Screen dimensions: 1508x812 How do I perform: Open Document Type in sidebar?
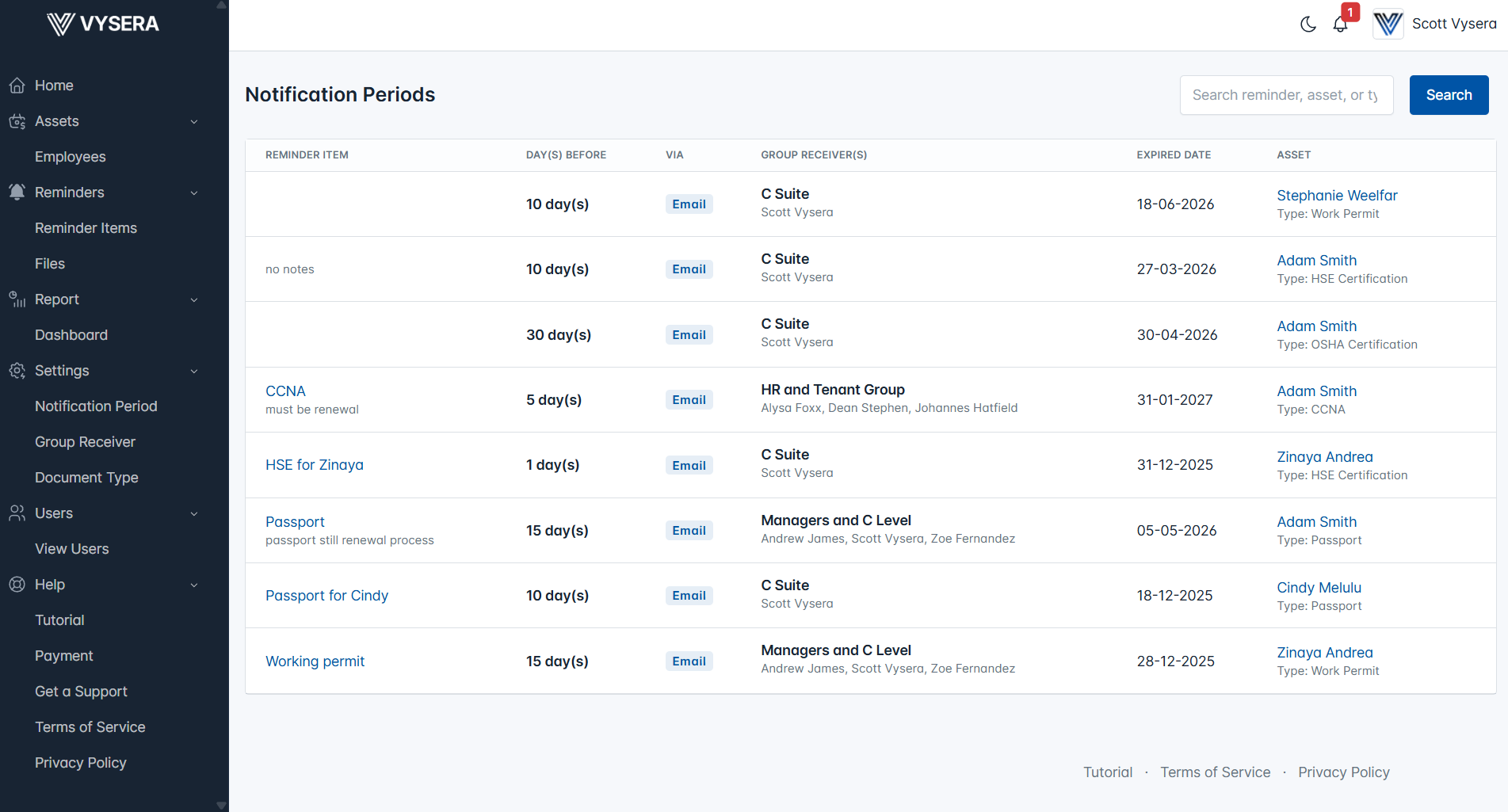coord(86,478)
